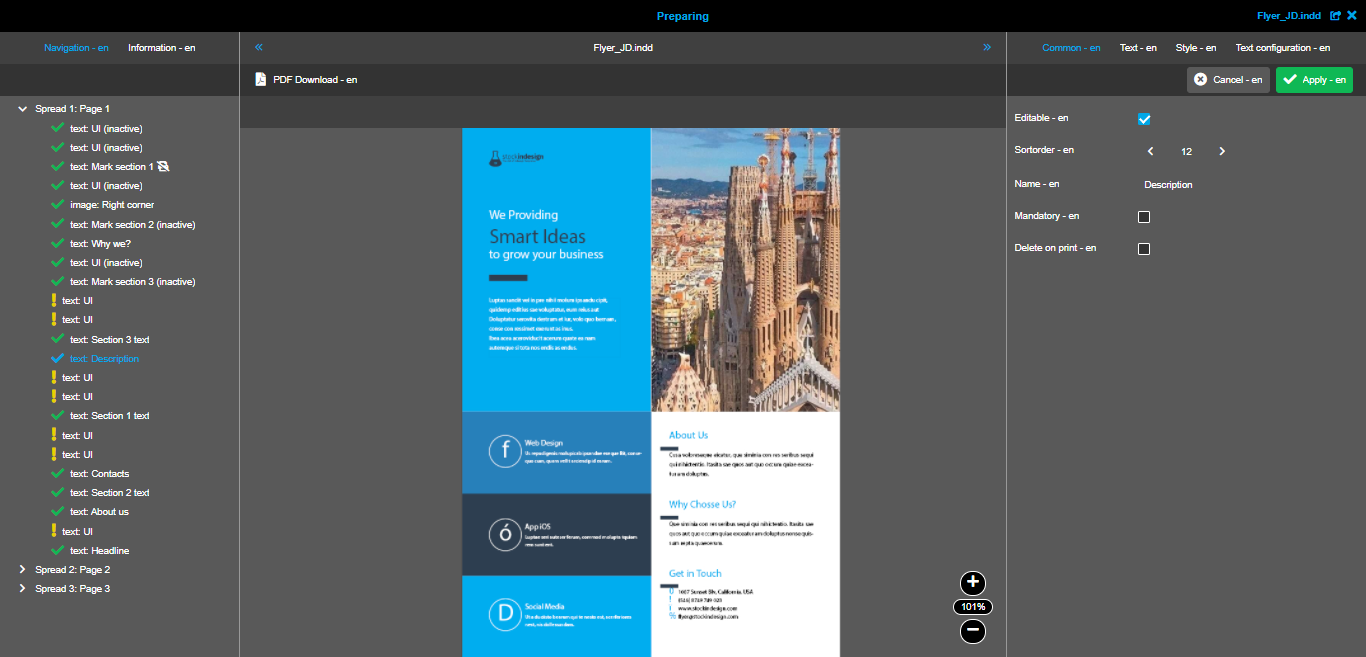Increase Sortorder with the right arrow
Image resolution: width=1366 pixels, height=657 pixels.
(1222, 151)
